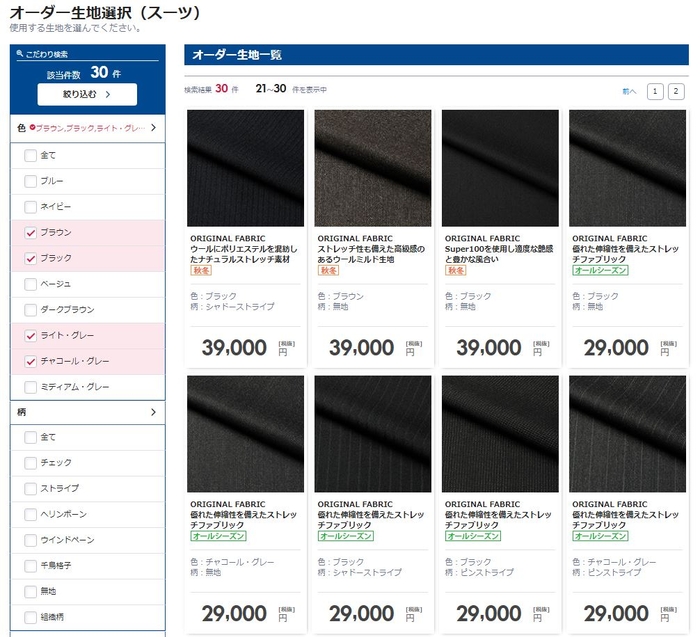700x637 pixels.
Task: Tick the ストライプ pattern checkbox
Action: click(31, 489)
